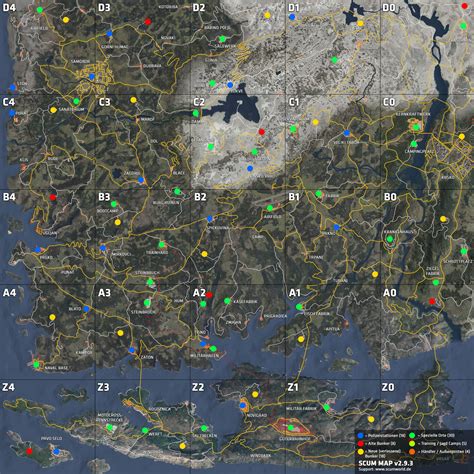Click the green marker at Militär Fabrik

tap(326, 407)
